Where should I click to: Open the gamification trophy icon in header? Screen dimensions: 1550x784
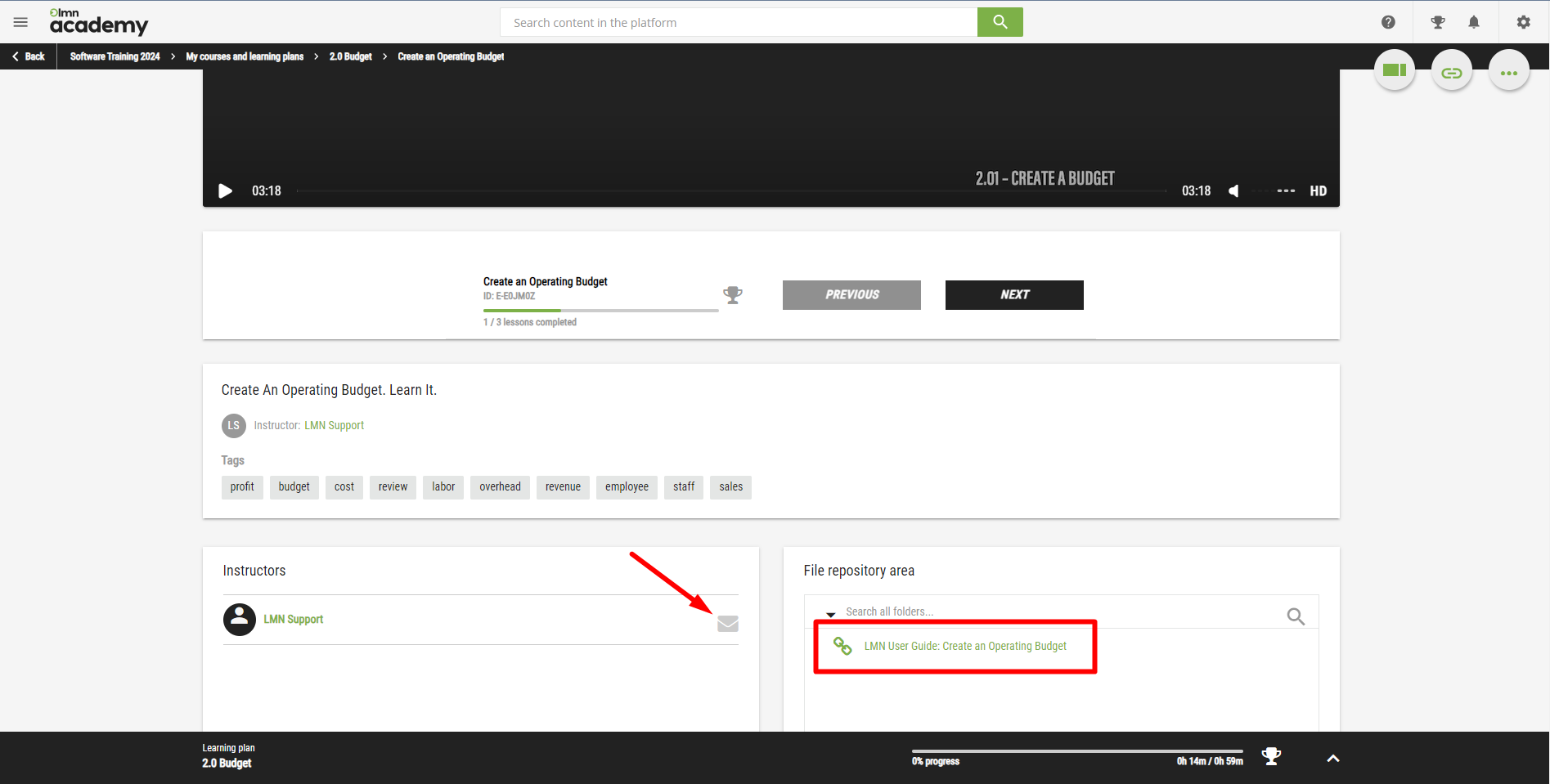(x=1437, y=22)
